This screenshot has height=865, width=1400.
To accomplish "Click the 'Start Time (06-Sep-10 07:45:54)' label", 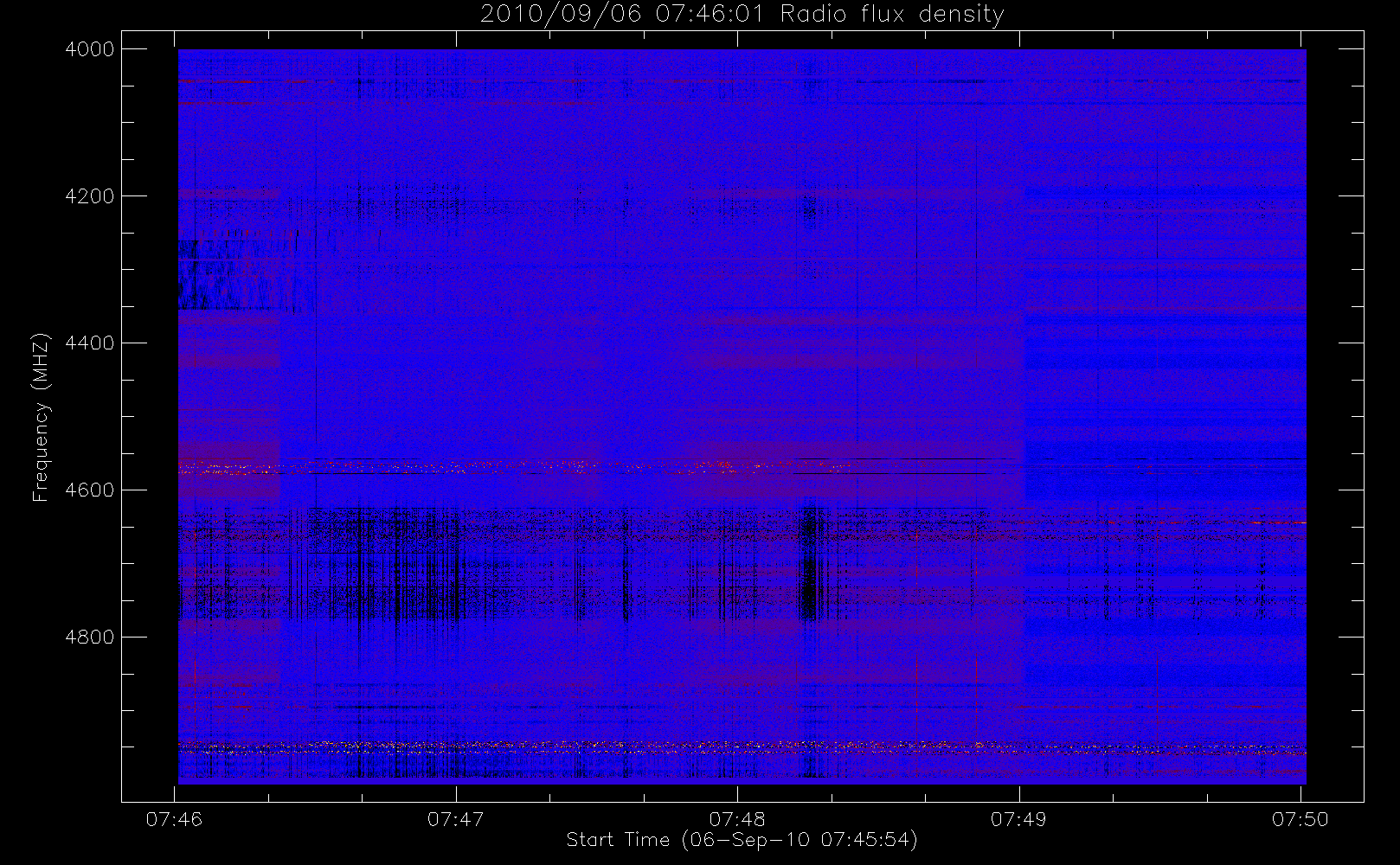I will click(x=742, y=840).
